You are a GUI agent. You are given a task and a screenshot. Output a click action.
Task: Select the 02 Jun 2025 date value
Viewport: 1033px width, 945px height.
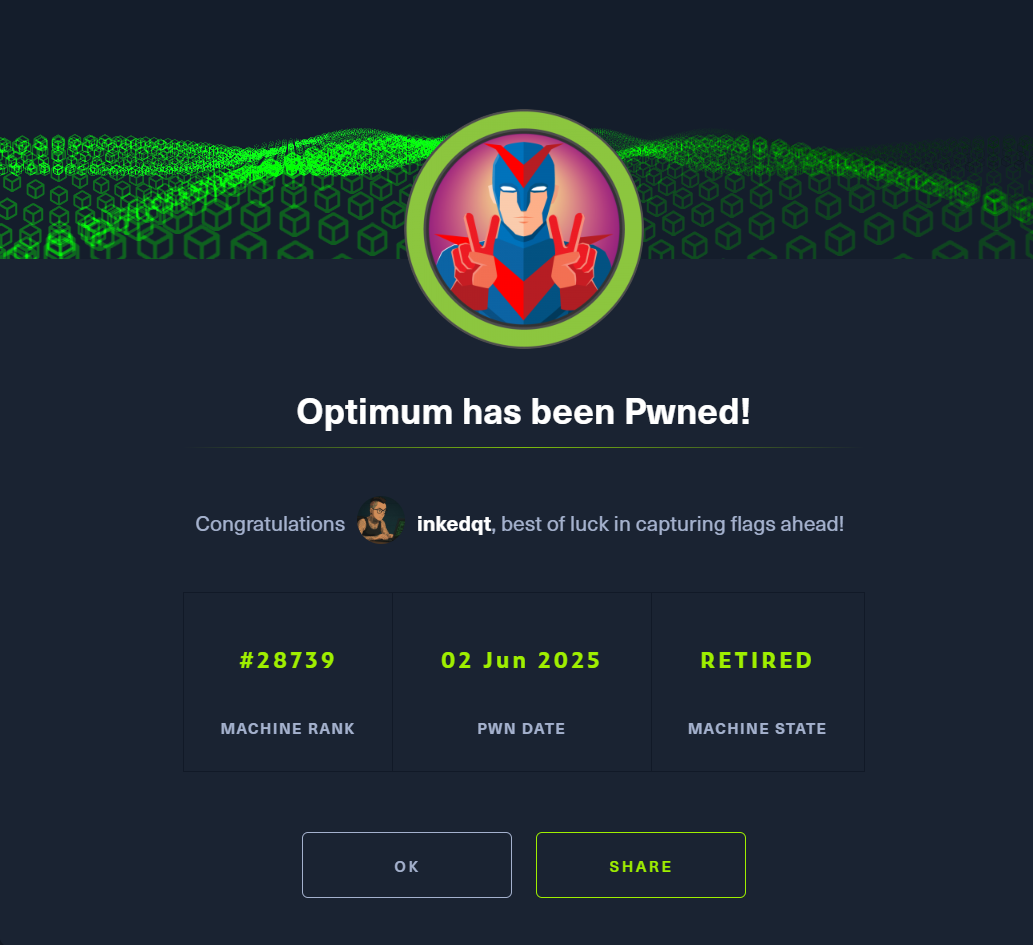(521, 660)
